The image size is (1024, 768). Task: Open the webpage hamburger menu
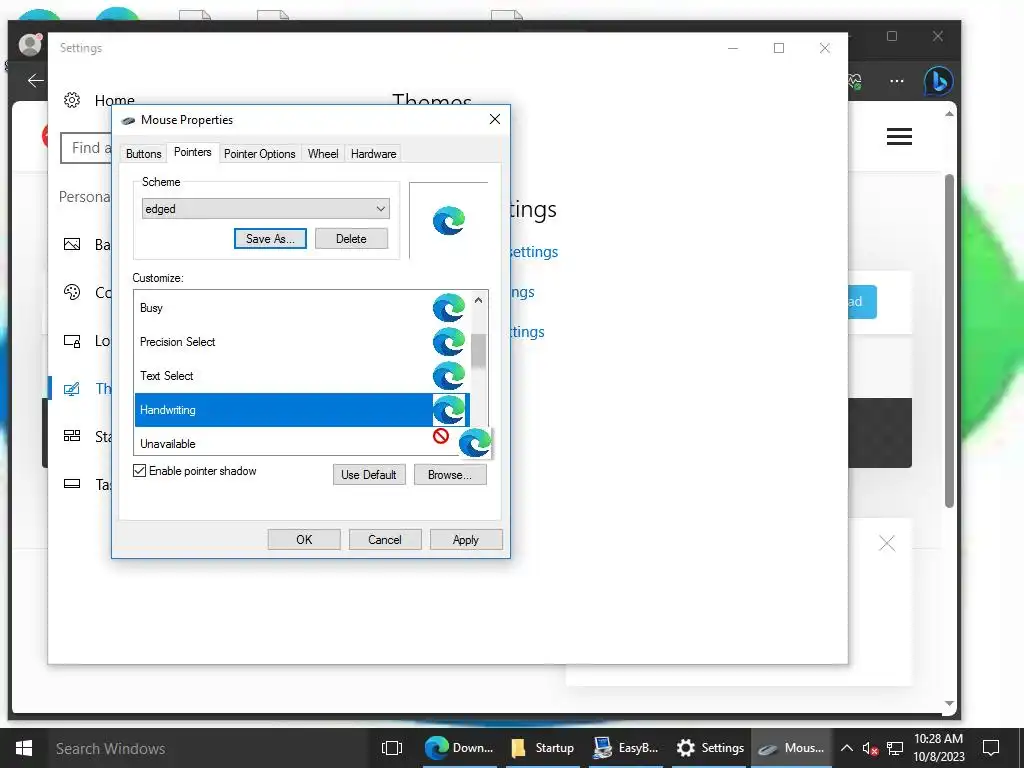[899, 136]
